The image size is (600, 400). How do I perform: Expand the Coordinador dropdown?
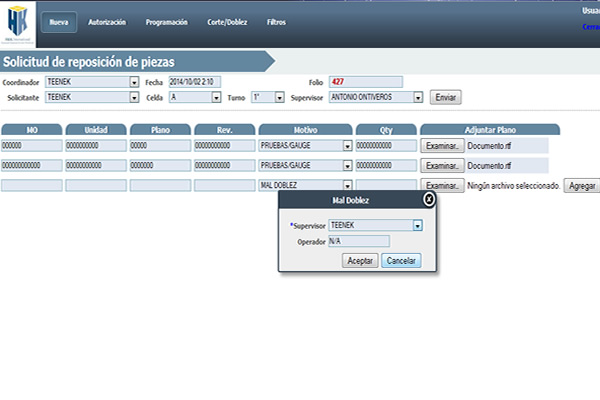[134, 82]
